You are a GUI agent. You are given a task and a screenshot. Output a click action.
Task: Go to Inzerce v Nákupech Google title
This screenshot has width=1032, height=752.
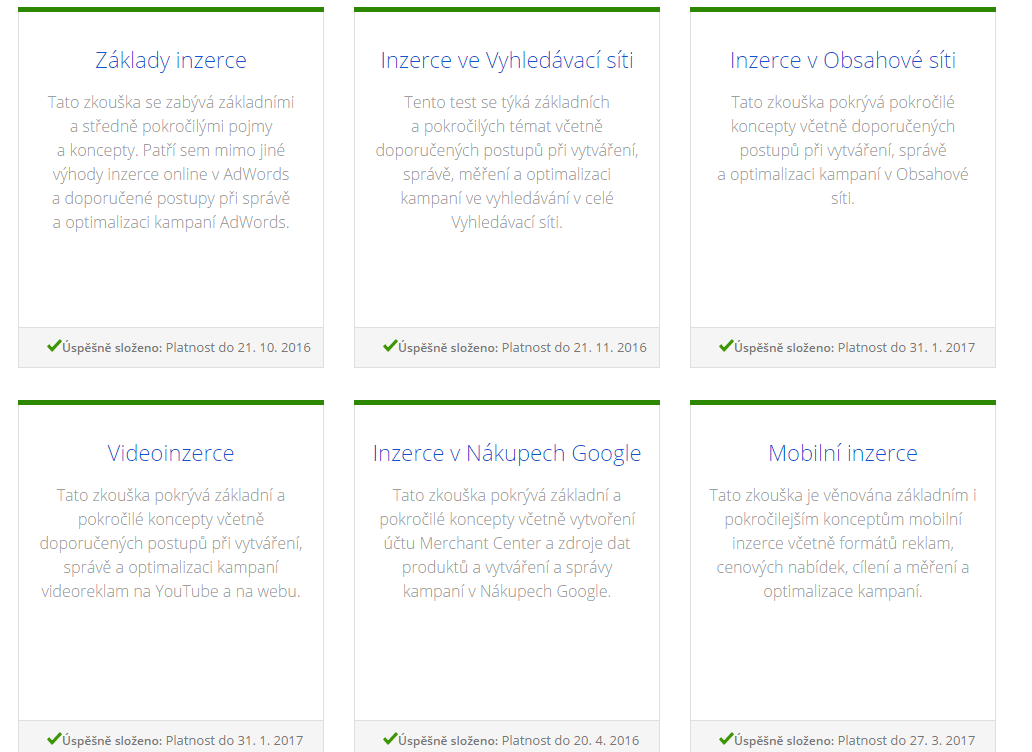click(x=507, y=453)
